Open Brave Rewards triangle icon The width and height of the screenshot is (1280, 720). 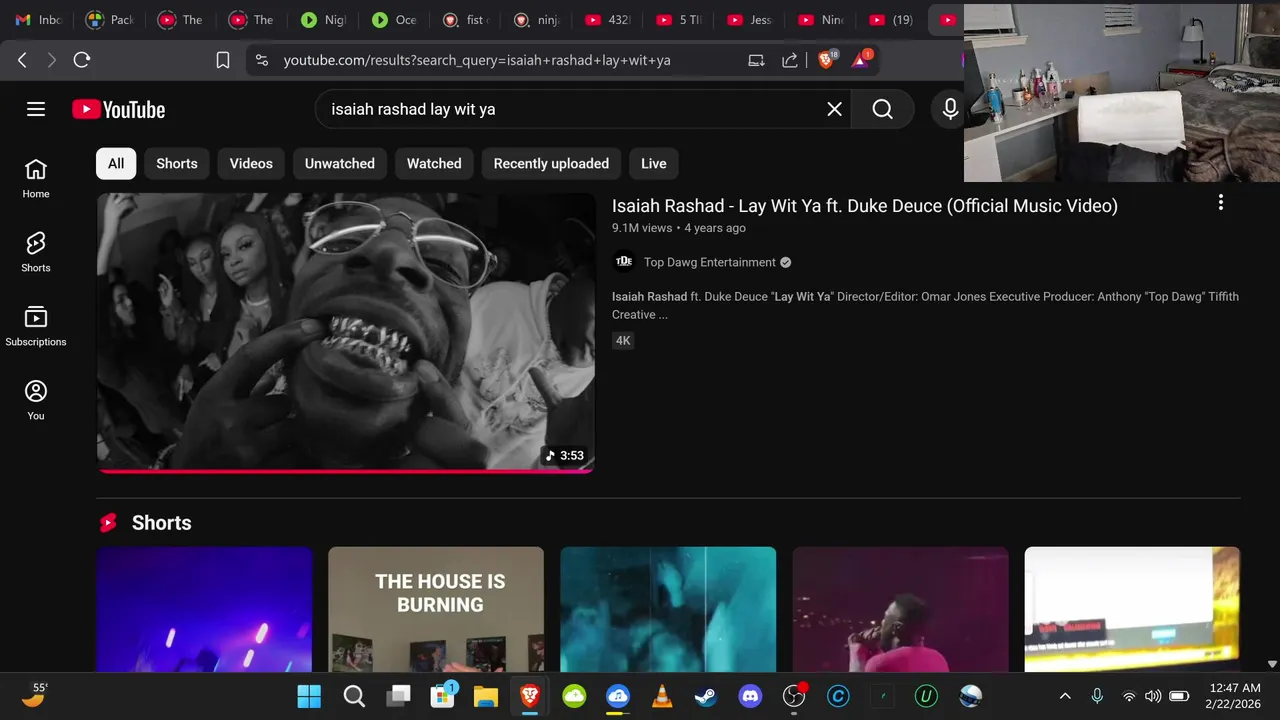pyautogui.click(x=860, y=60)
